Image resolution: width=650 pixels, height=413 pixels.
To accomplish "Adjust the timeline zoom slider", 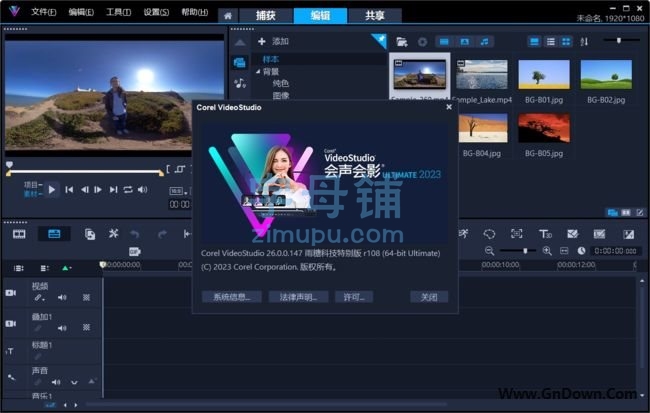I will click(x=518, y=250).
